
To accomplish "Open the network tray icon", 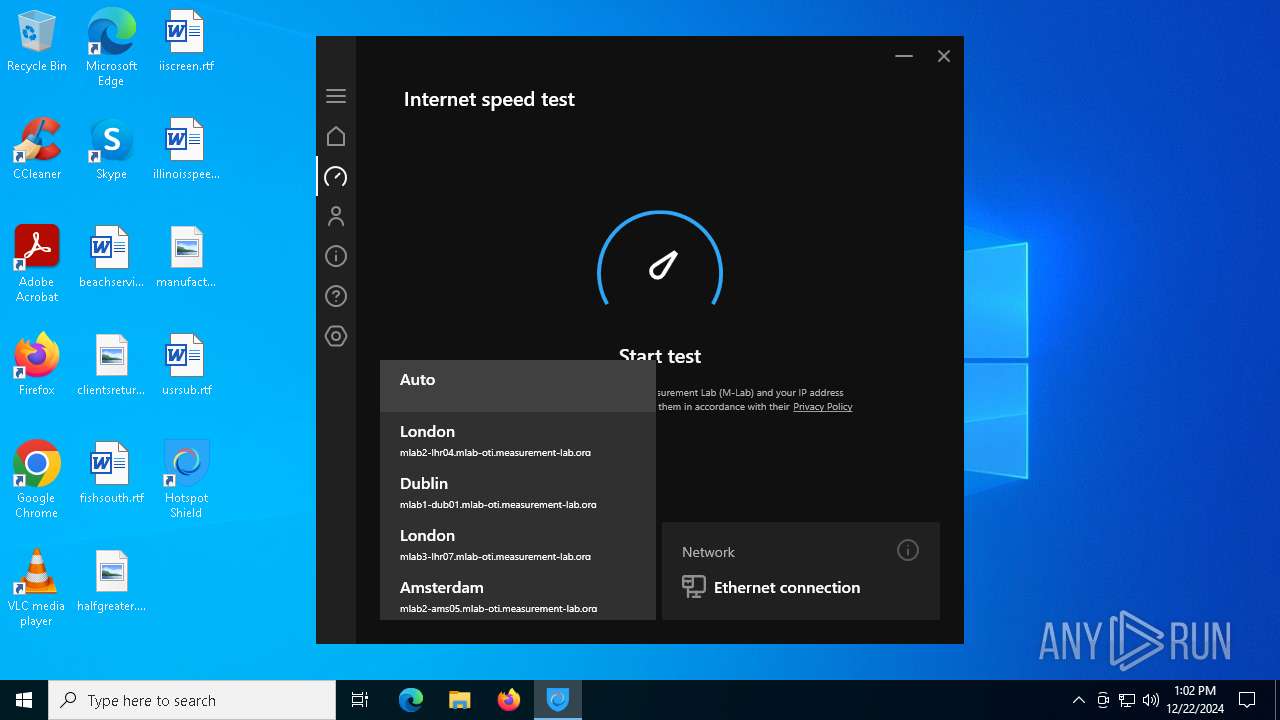I will tap(1127, 700).
